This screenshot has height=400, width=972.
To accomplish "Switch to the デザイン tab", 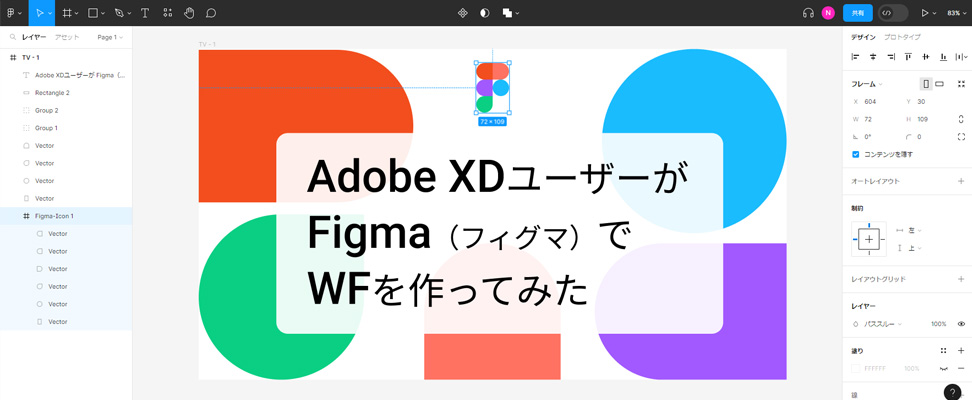I will tap(863, 37).
